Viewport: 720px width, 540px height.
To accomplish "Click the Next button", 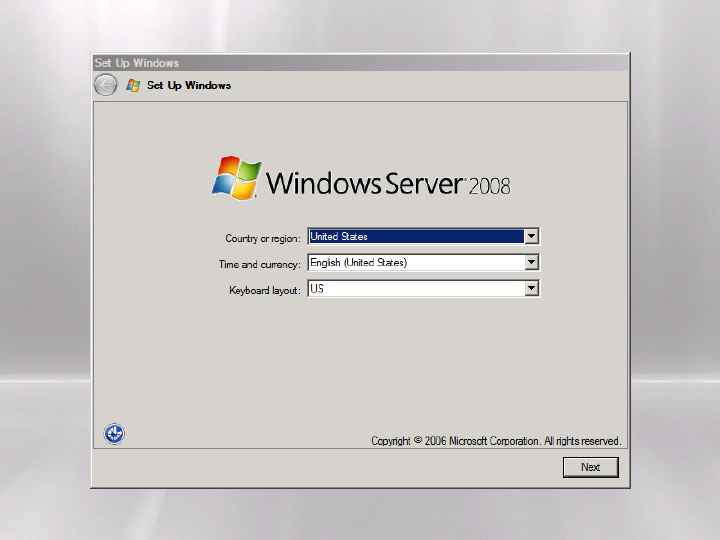I will (x=591, y=467).
